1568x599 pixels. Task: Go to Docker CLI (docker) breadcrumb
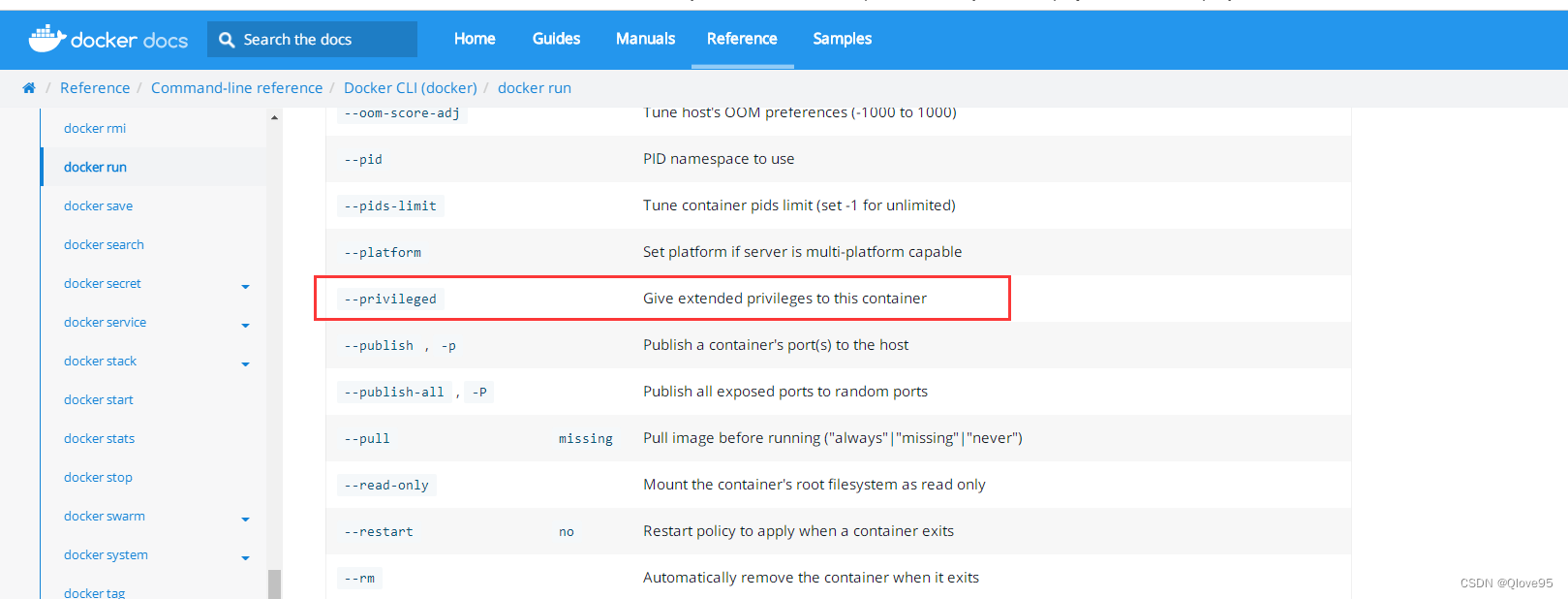[x=411, y=88]
